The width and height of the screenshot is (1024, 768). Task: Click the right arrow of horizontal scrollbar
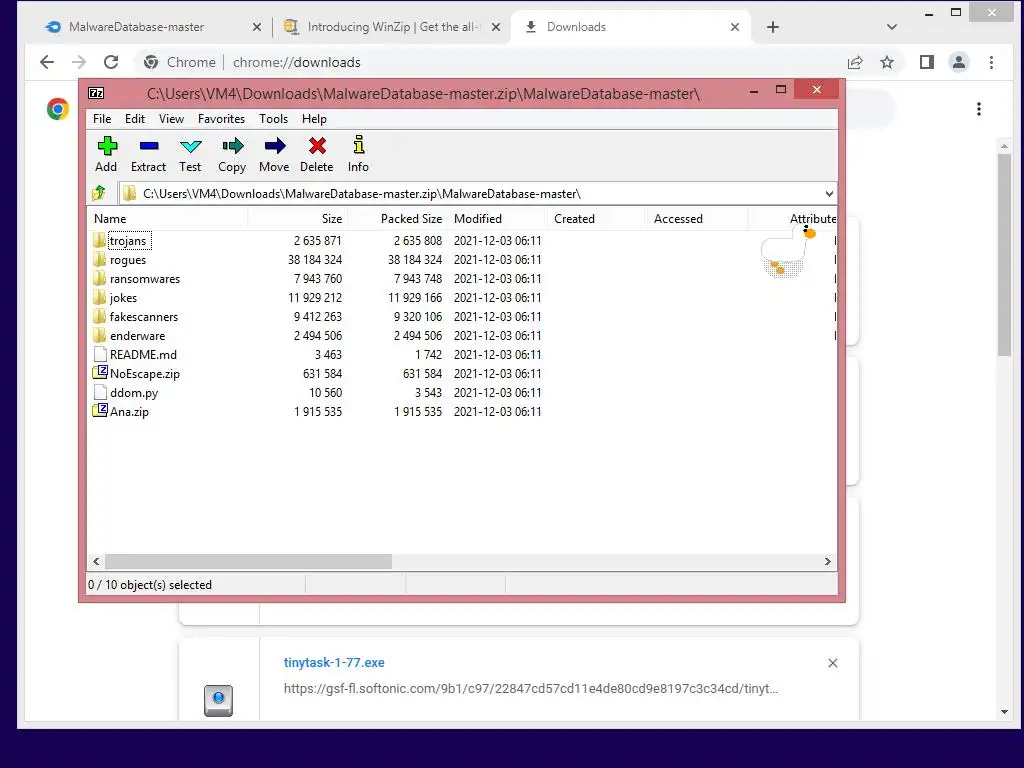click(x=828, y=562)
